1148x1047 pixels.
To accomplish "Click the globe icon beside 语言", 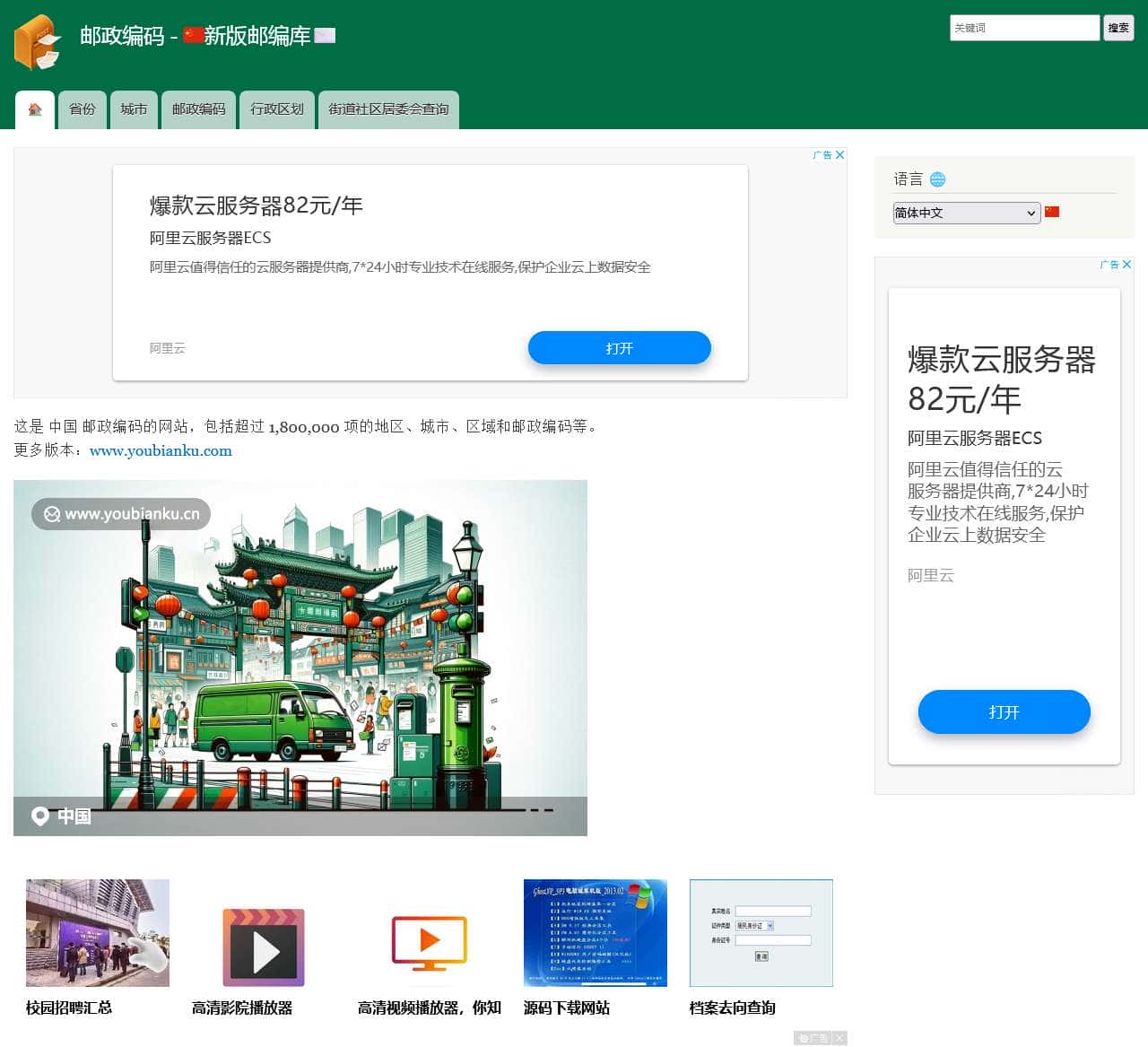I will (937, 179).
